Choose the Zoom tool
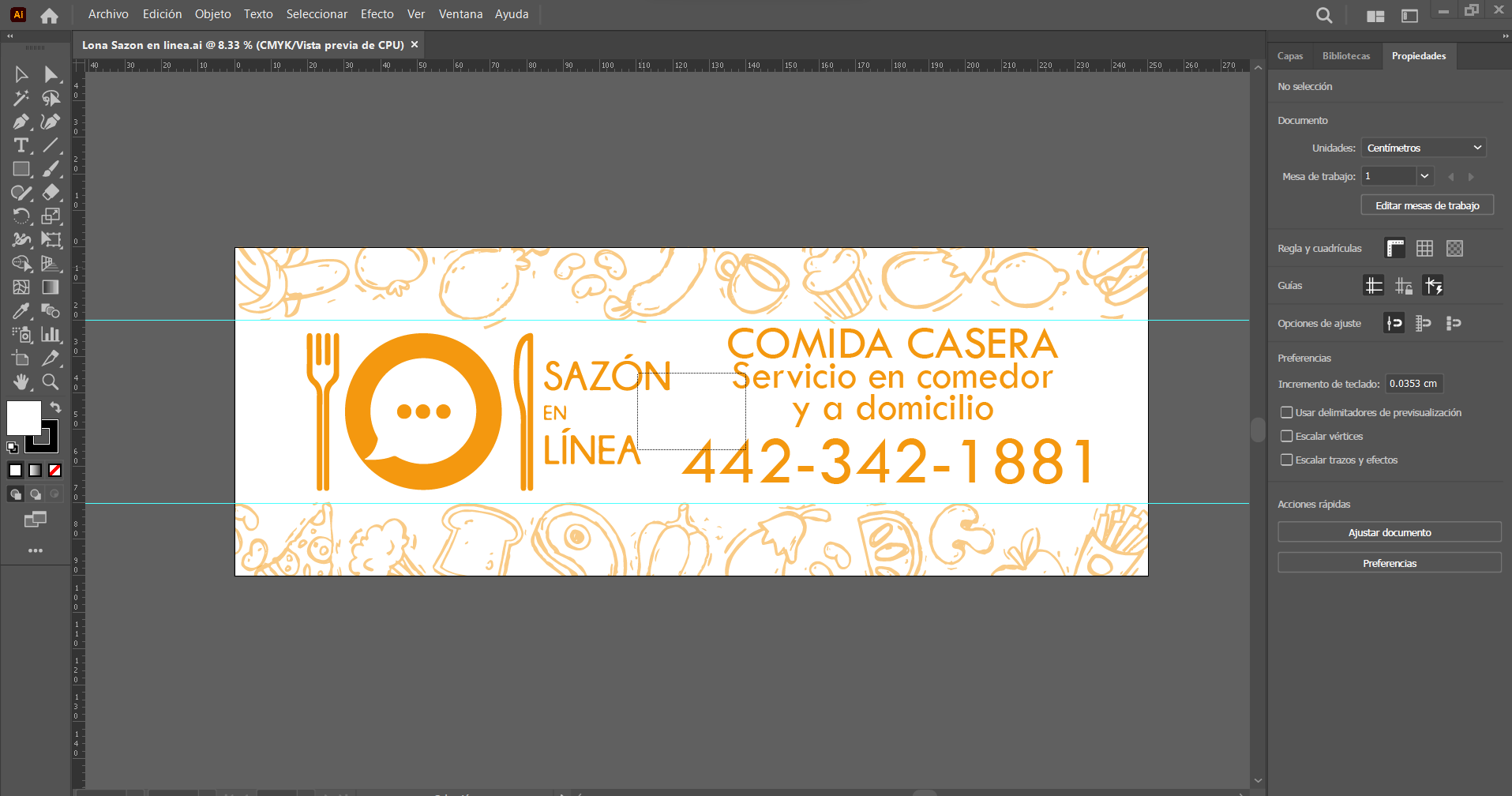 click(x=51, y=382)
